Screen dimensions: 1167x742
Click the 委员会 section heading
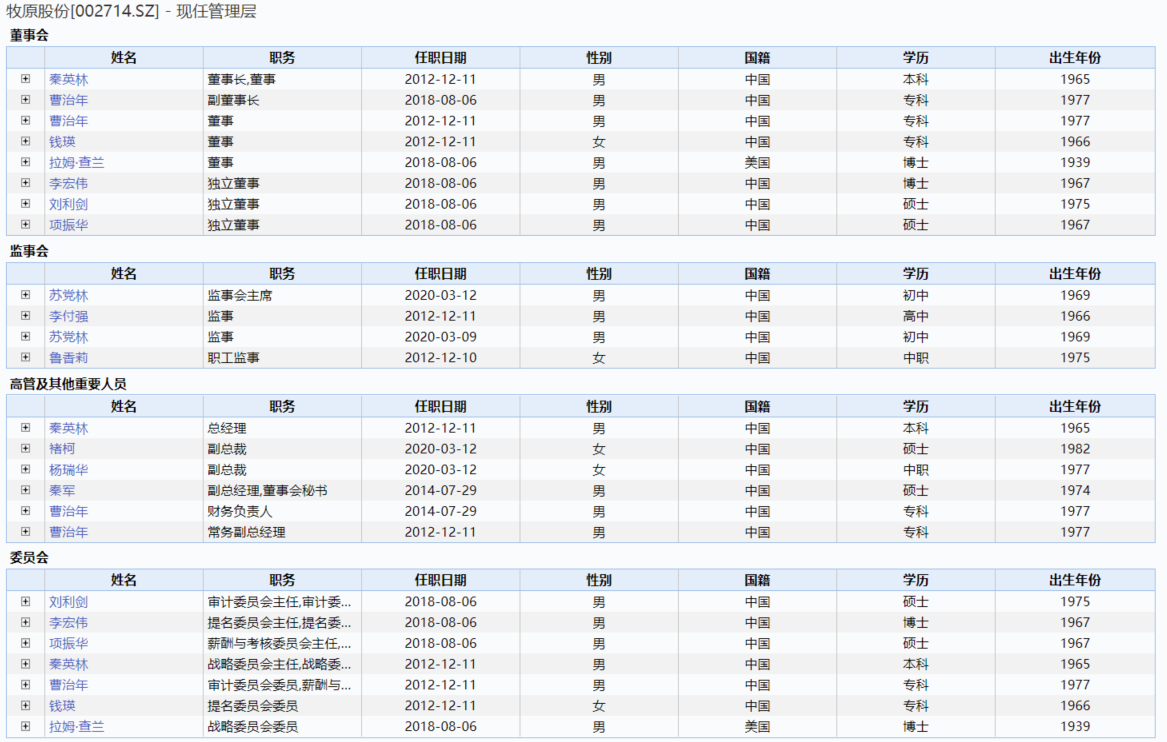(29, 557)
